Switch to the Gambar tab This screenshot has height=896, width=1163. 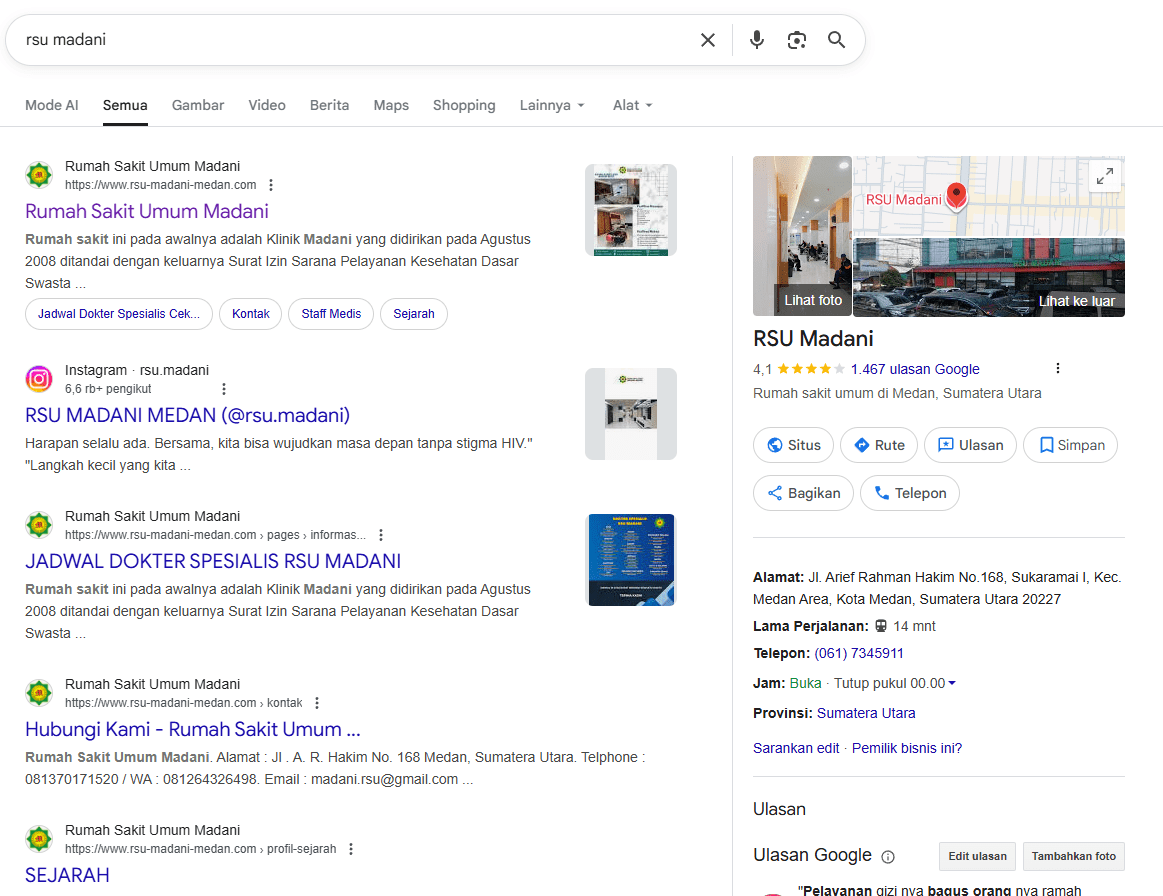click(x=197, y=105)
